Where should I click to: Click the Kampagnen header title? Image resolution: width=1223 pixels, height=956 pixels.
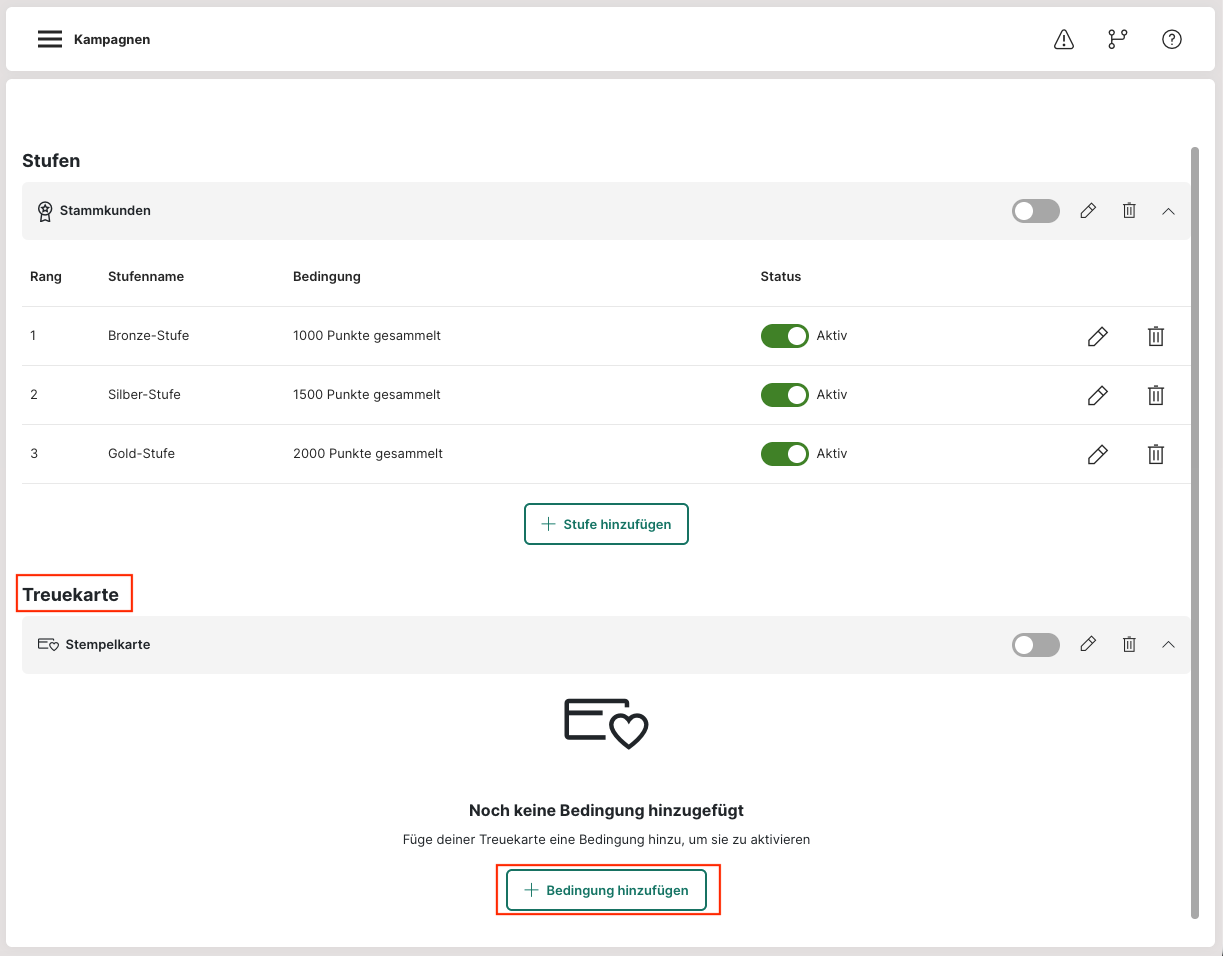point(112,40)
